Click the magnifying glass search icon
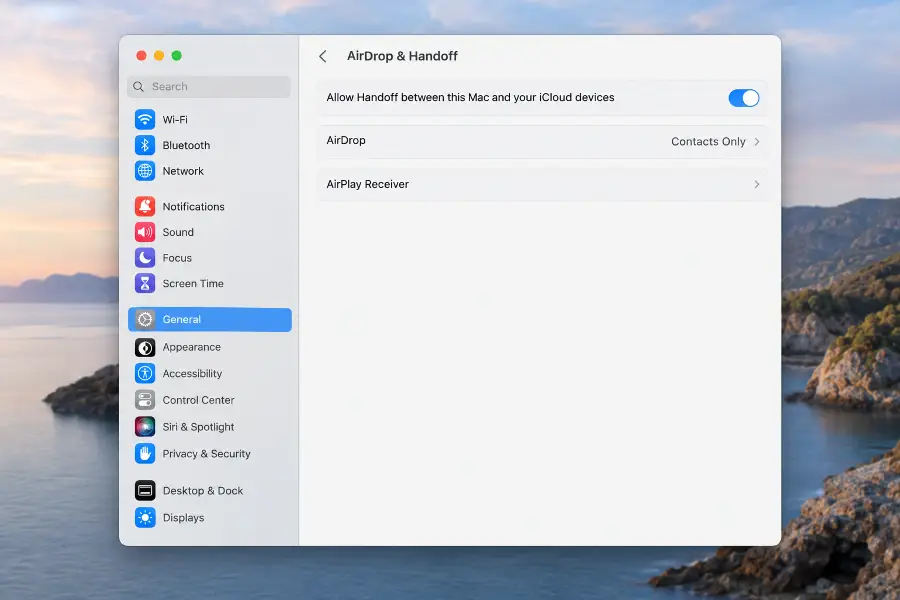This screenshot has height=600, width=900. click(x=138, y=87)
